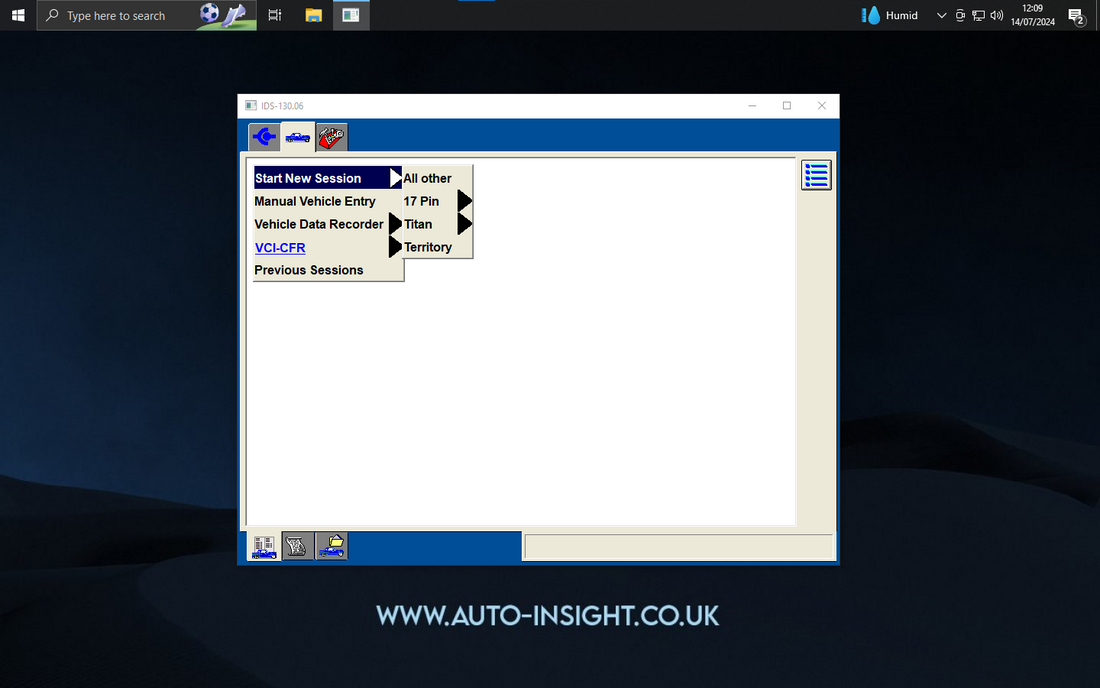The image size is (1100, 688).
Task: Select Manual Vehicle Entry
Action: coord(315,200)
